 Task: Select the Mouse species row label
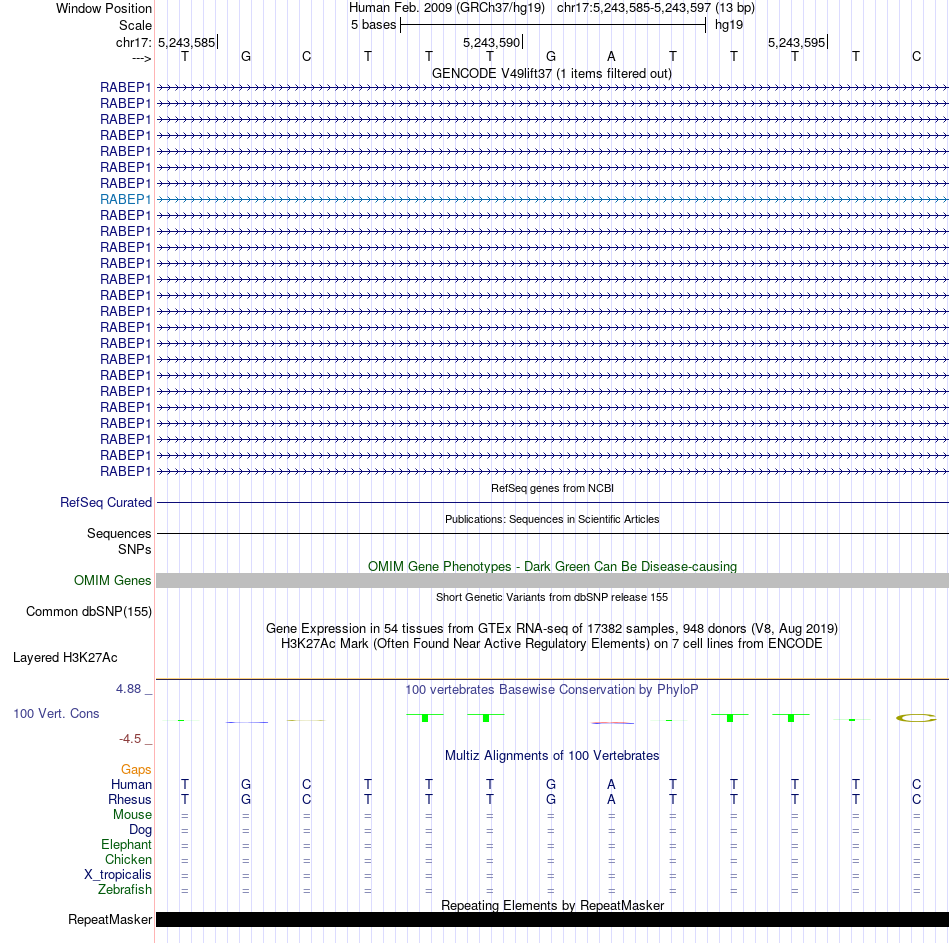coord(132,815)
